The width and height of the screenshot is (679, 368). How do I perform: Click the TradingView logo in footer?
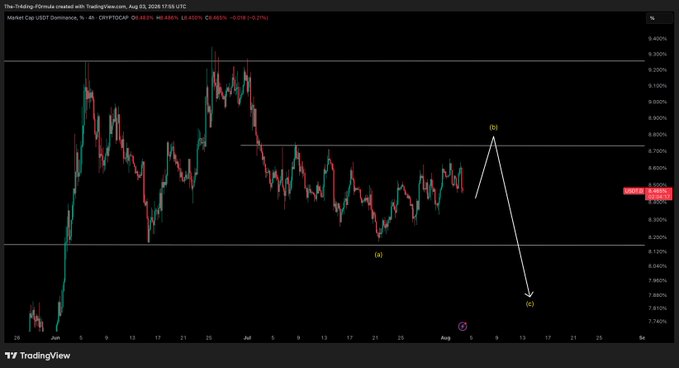37,355
